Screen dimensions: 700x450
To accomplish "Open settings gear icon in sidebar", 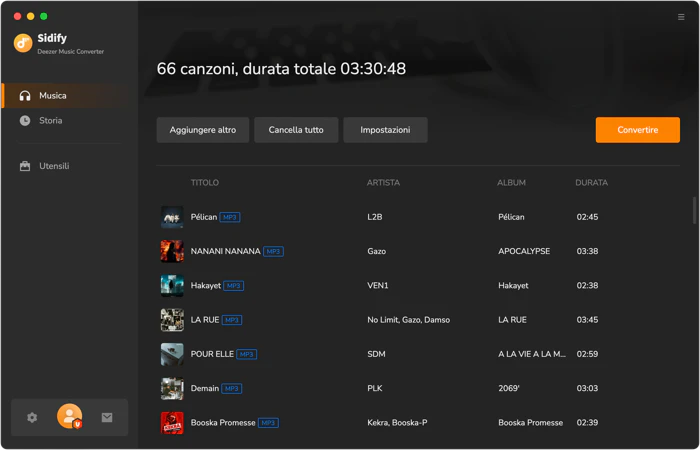I will coord(32,417).
